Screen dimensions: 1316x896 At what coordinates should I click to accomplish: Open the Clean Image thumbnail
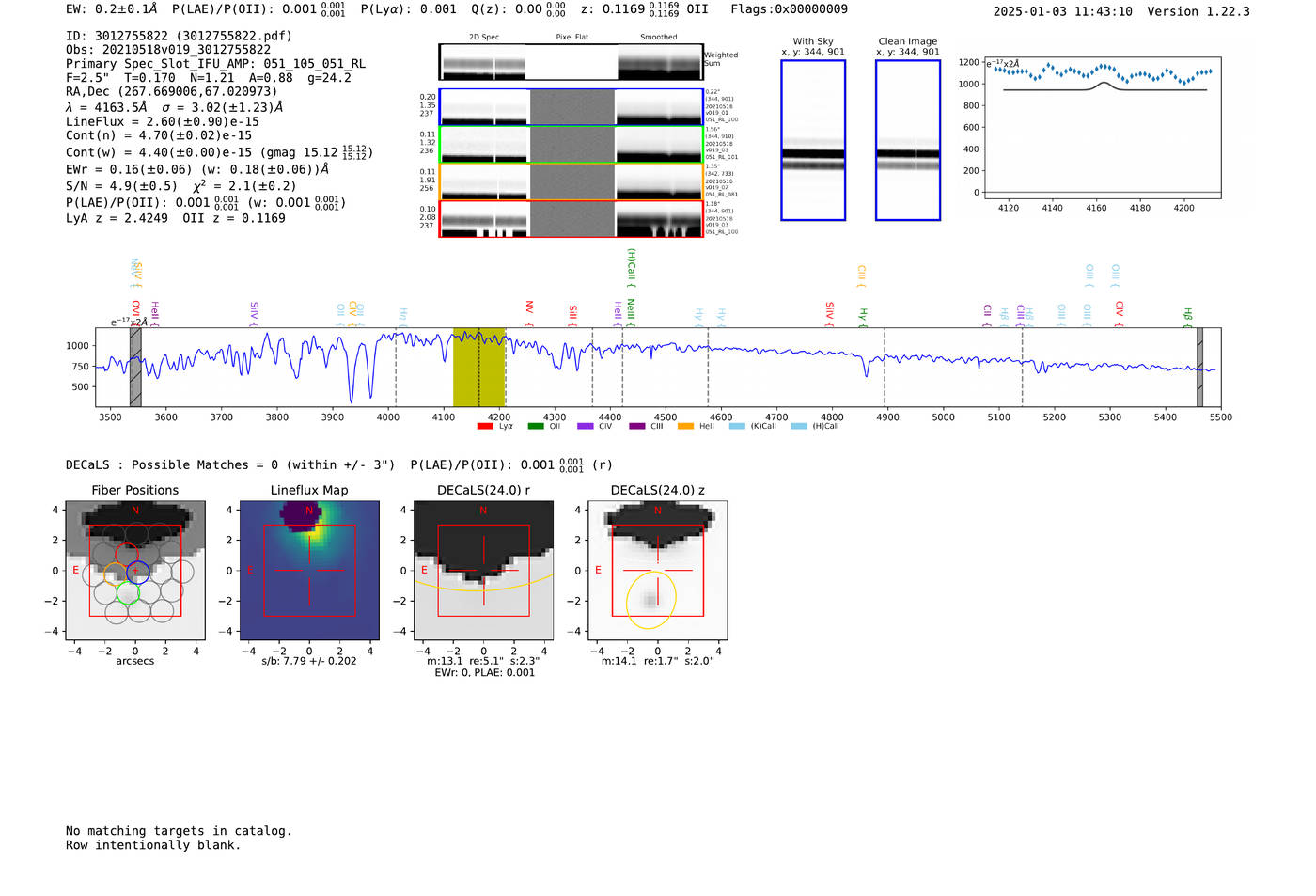908,140
